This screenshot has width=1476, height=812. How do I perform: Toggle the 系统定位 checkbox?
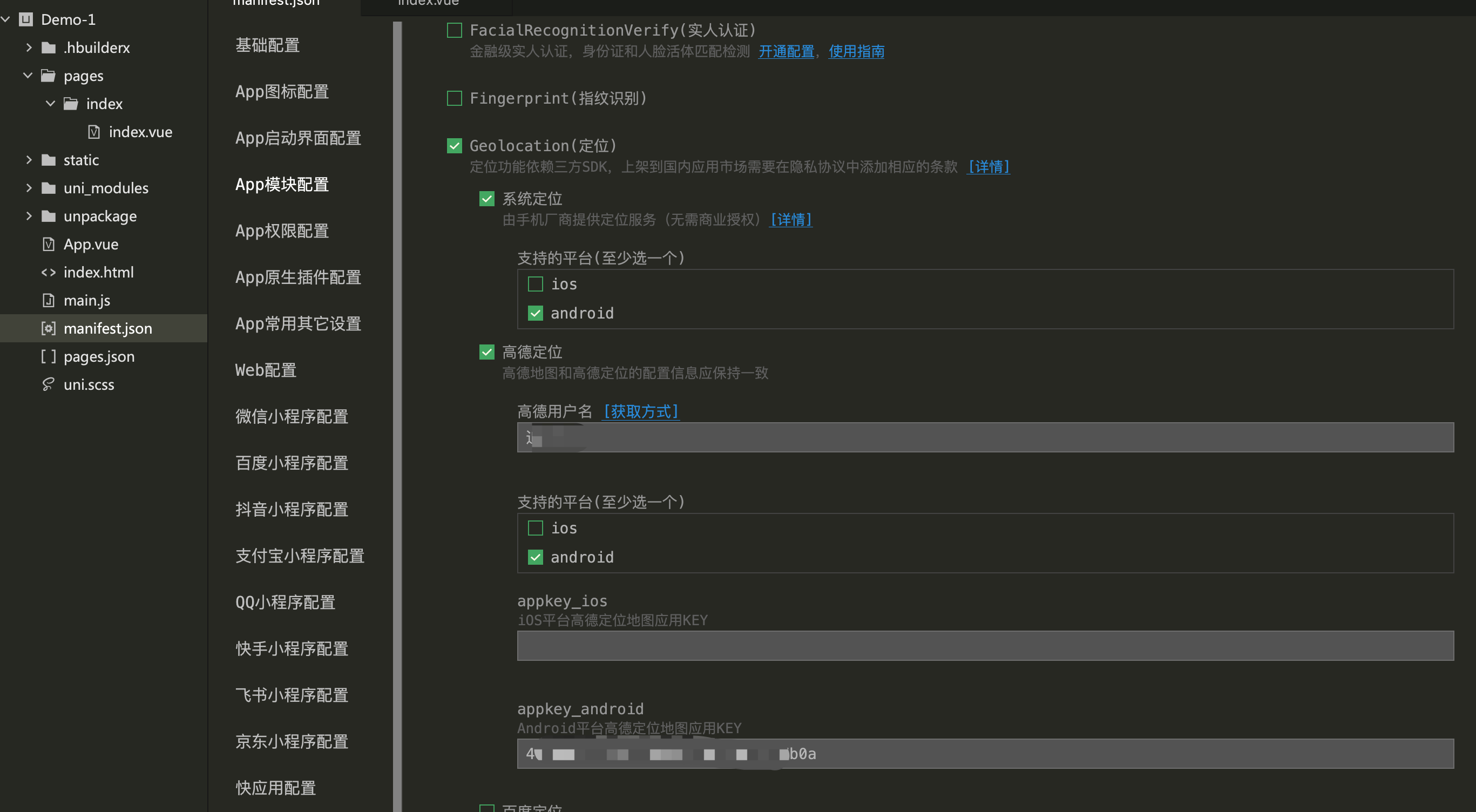coord(487,199)
